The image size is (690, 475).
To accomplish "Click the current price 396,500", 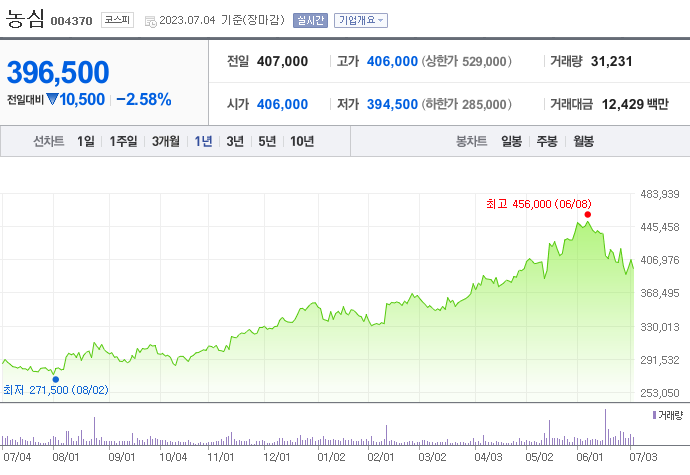I will [58, 72].
